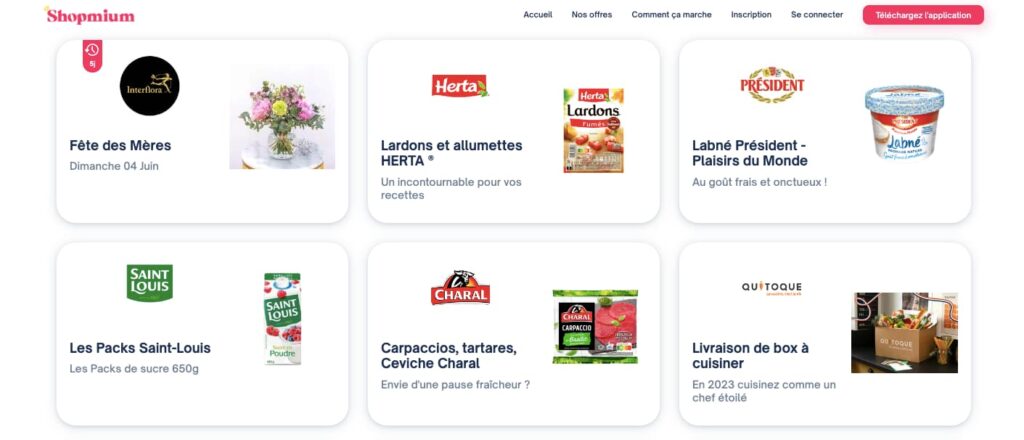Select the Saint Louis sugar carton image

click(x=282, y=319)
